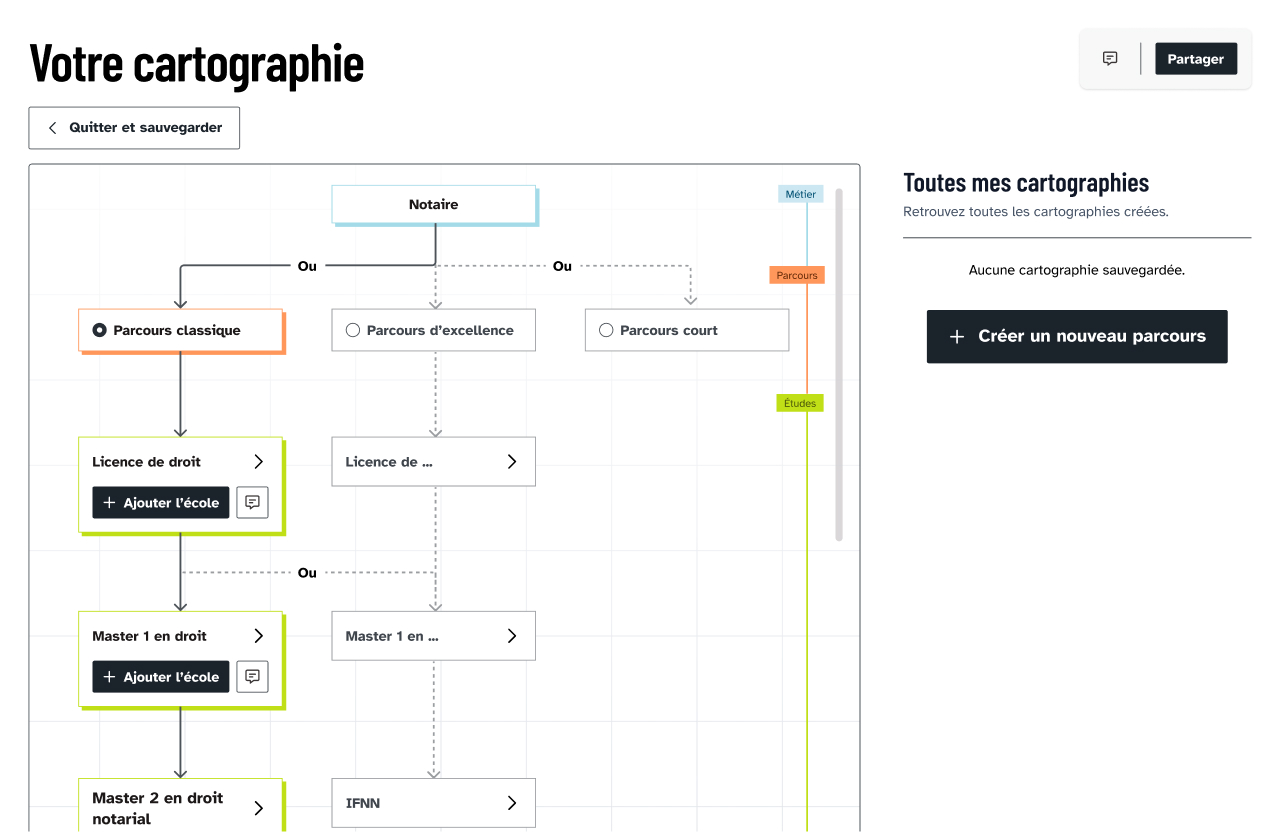
Task: Click the Partager button
Action: point(1196,59)
